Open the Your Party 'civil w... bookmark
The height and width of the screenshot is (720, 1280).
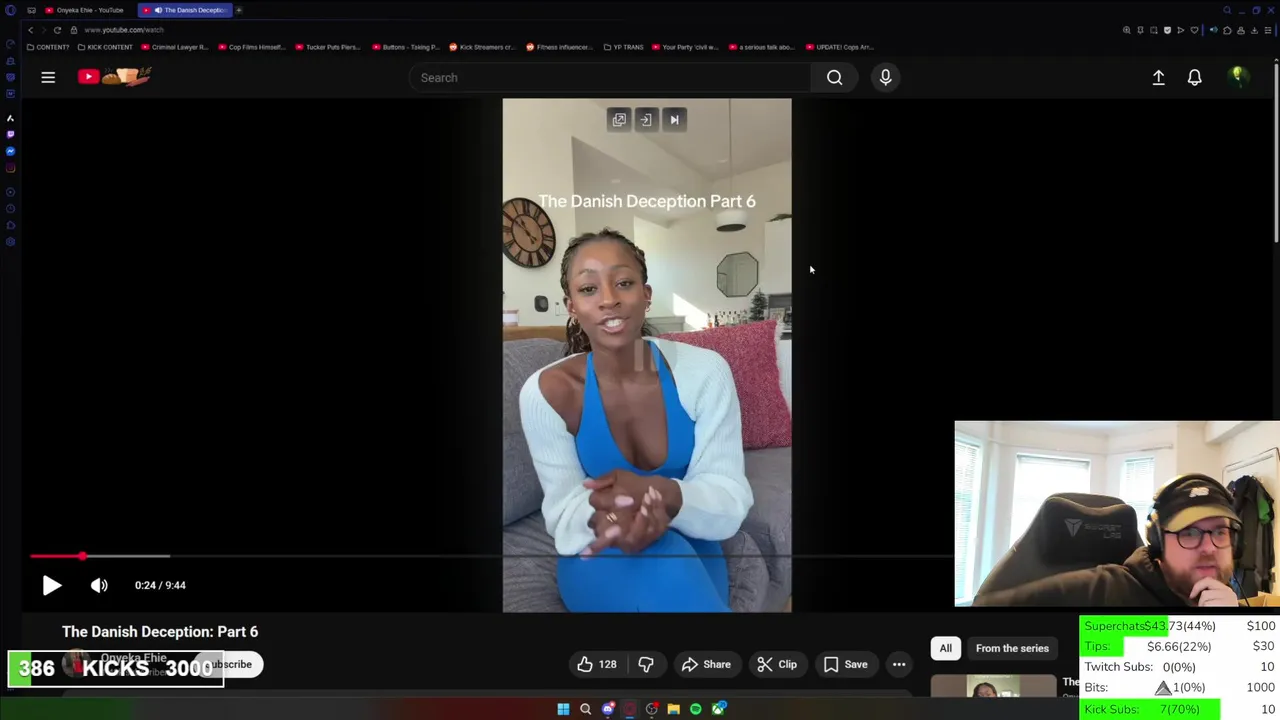pos(686,47)
